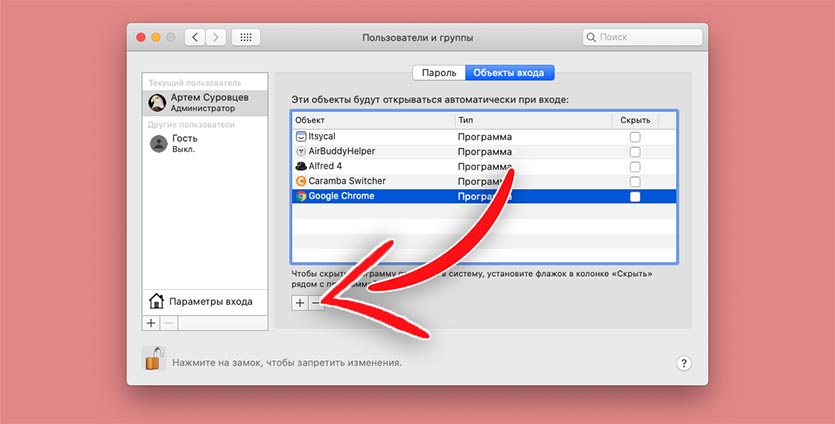
Task: Add login item with plus button
Action: 300,303
